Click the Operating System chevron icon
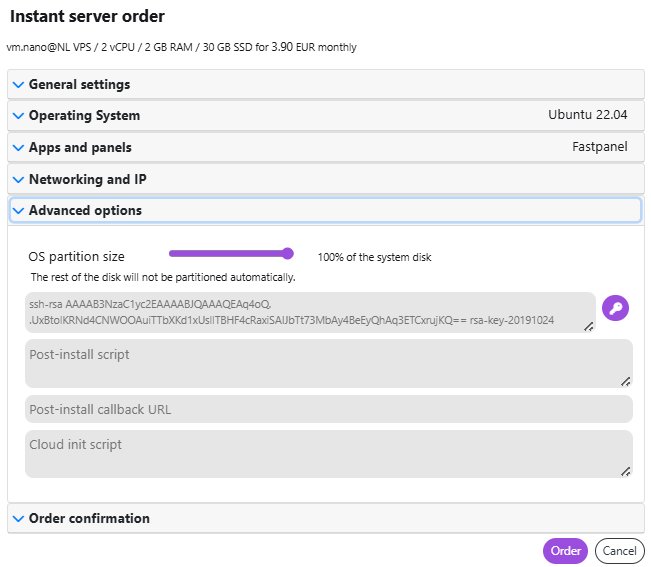The width and height of the screenshot is (651, 567). point(18,115)
